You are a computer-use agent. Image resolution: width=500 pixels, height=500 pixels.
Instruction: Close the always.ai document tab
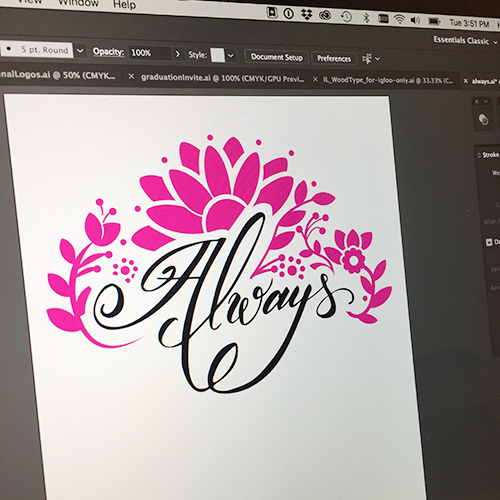tap(466, 81)
